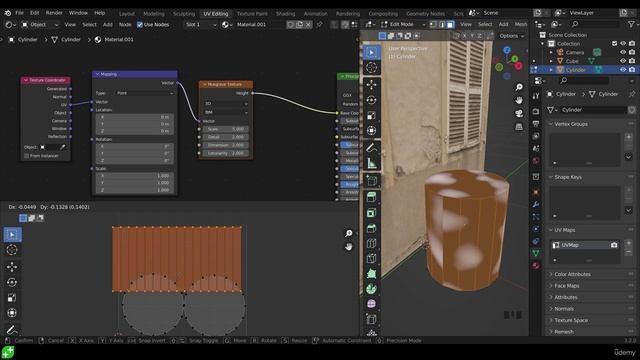Switch to the Shading workspace tab
The width and height of the screenshot is (640, 360).
coord(285,13)
